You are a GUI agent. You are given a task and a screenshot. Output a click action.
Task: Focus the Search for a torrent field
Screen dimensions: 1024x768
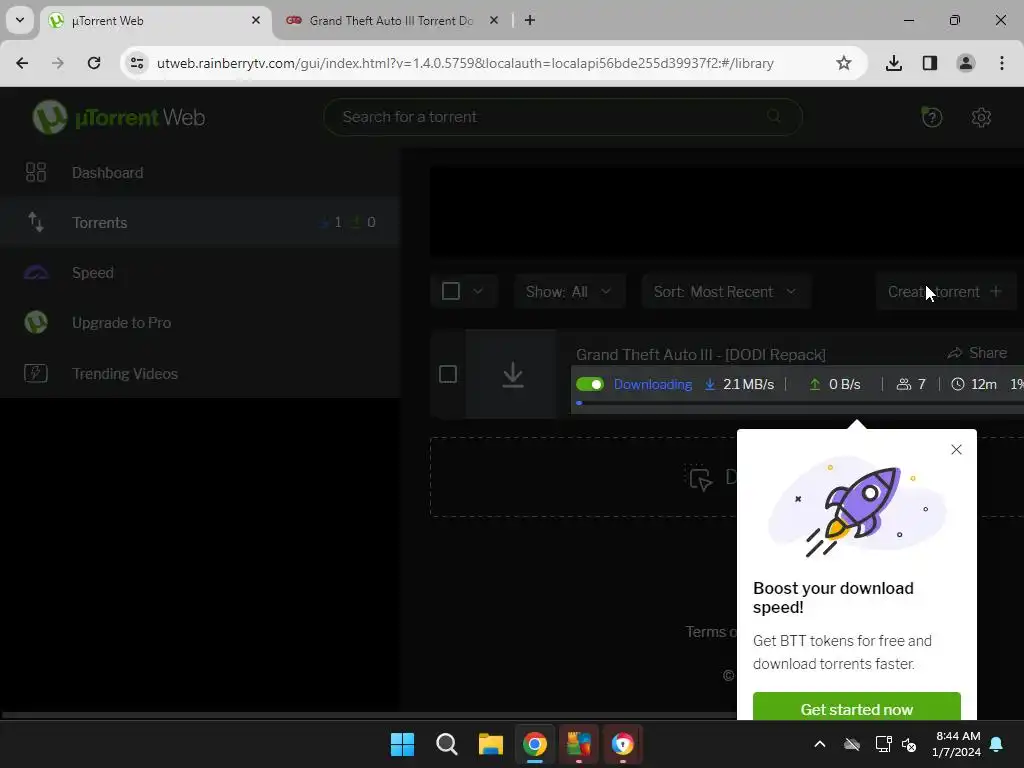[562, 117]
